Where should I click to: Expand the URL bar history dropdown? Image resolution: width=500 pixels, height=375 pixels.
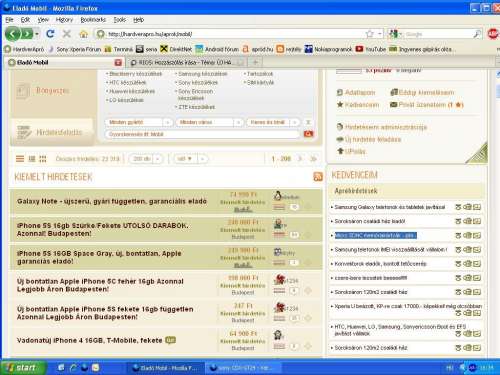pos(379,34)
